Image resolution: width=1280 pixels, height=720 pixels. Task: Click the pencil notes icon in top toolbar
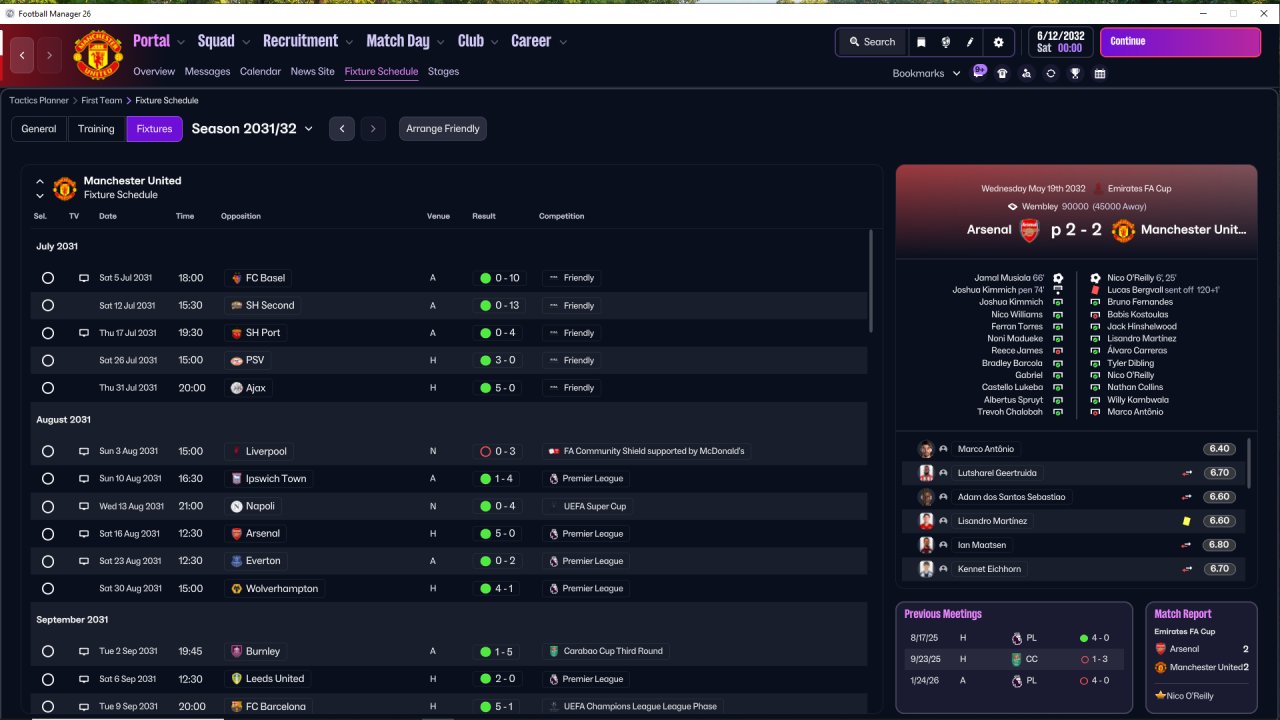point(970,42)
